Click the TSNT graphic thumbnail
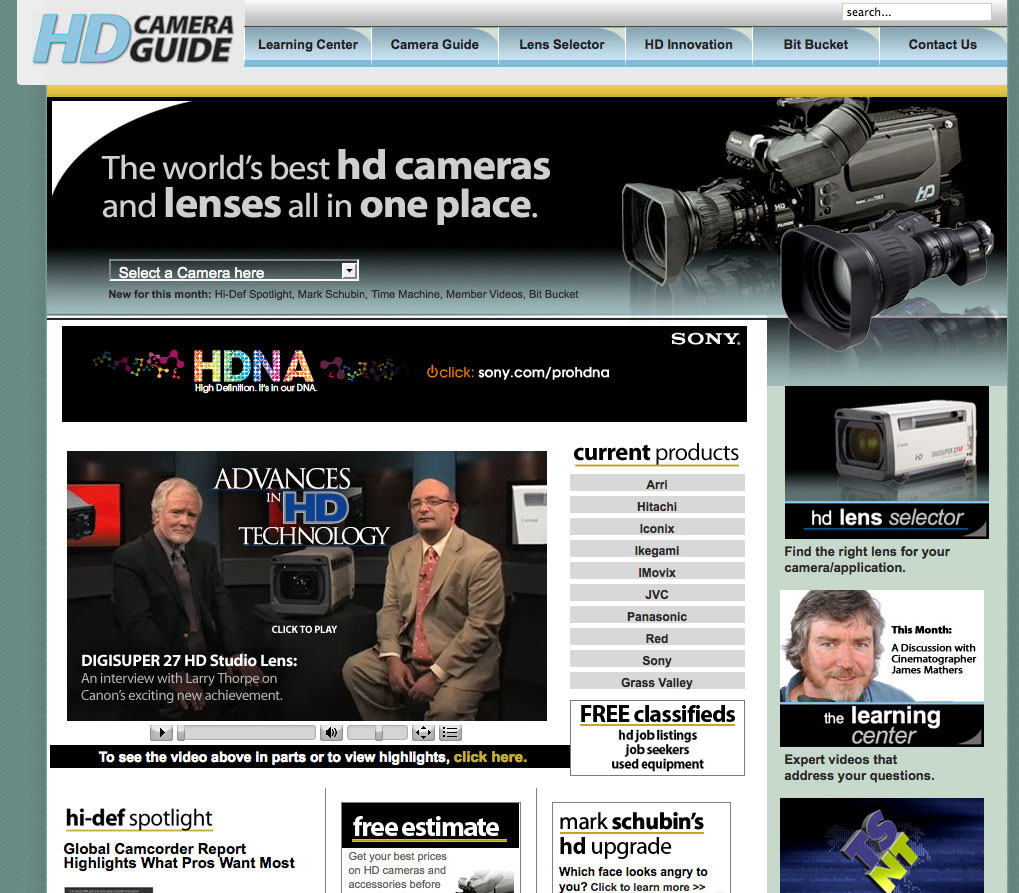 pyautogui.click(x=882, y=846)
